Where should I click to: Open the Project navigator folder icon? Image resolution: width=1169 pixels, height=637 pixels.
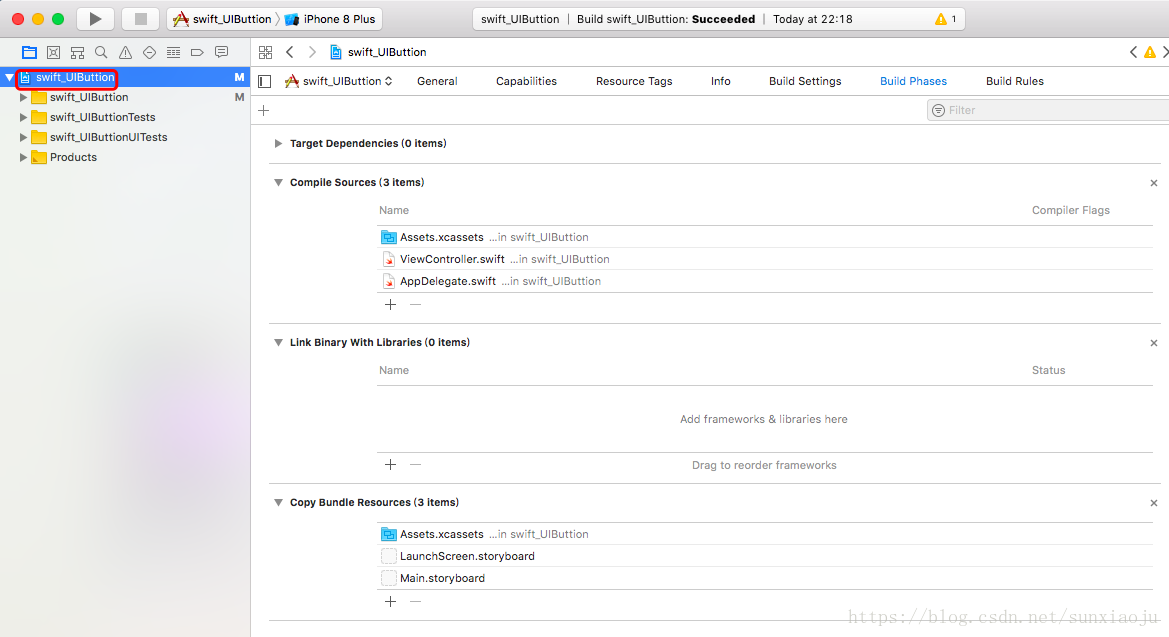click(x=29, y=52)
